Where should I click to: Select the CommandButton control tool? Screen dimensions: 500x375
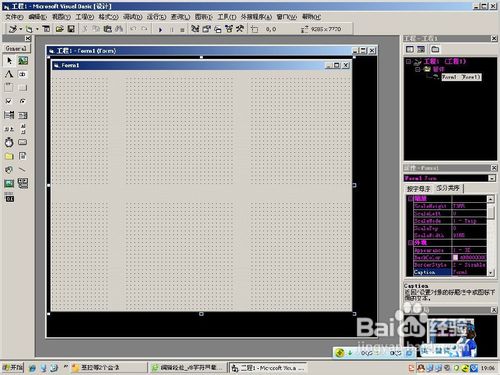pyautogui.click(x=23, y=88)
